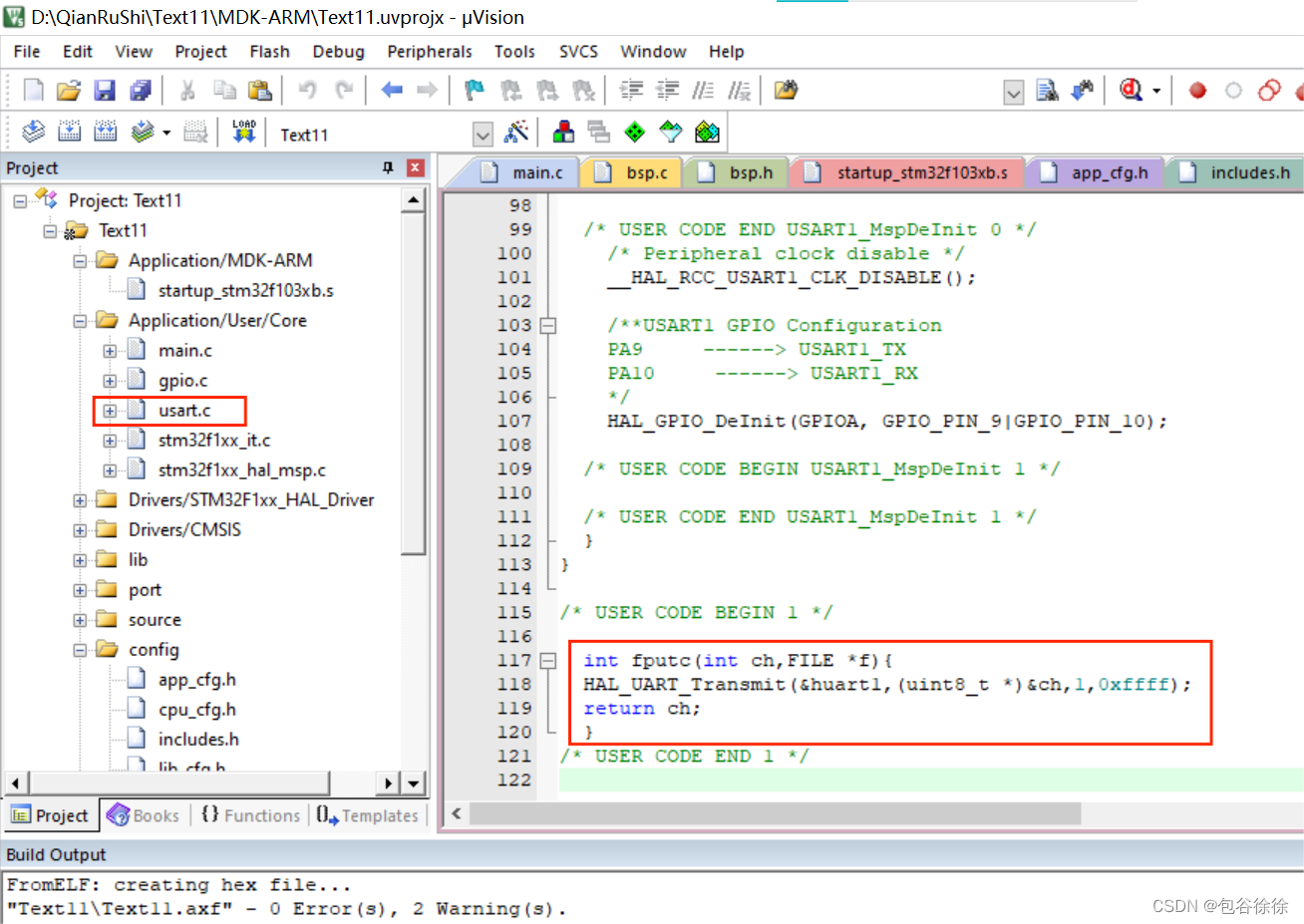Indent the selected text with the indent icon
The height and width of the screenshot is (924, 1304).
[x=631, y=91]
